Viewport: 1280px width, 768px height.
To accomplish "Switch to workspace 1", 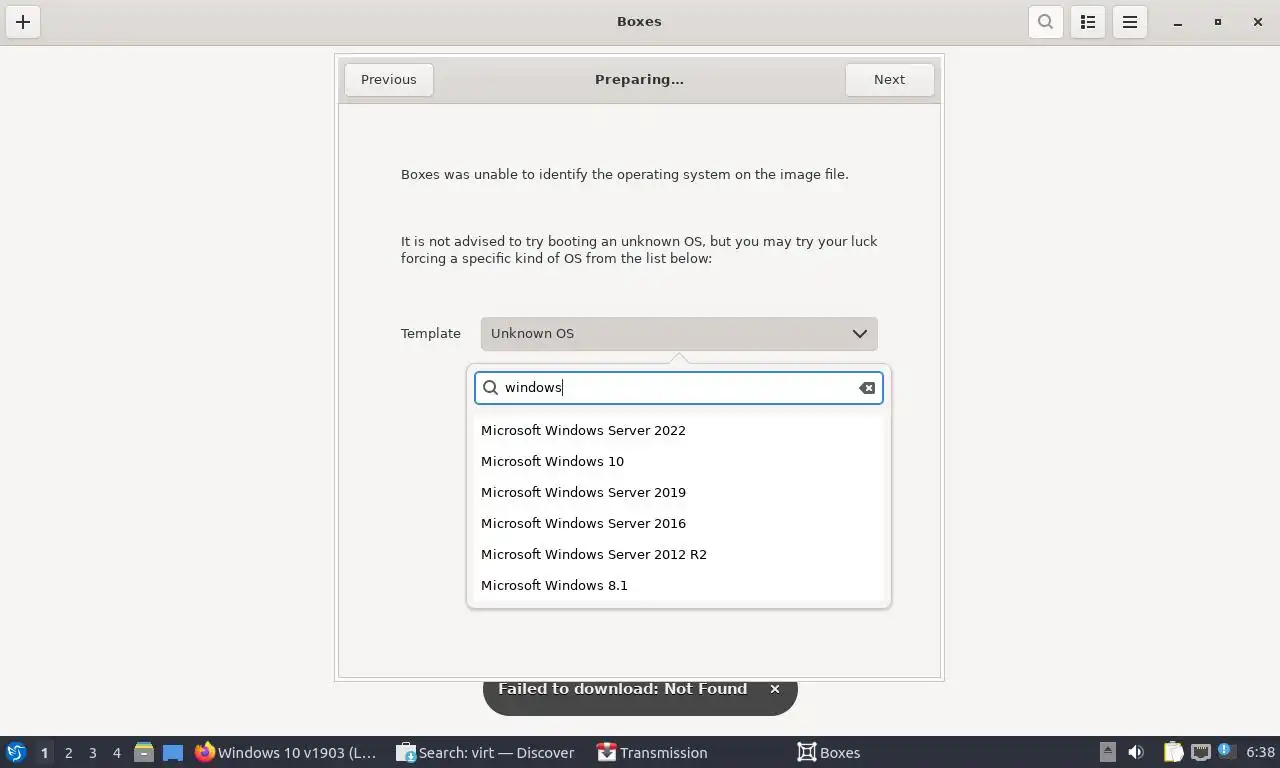I will [x=44, y=753].
